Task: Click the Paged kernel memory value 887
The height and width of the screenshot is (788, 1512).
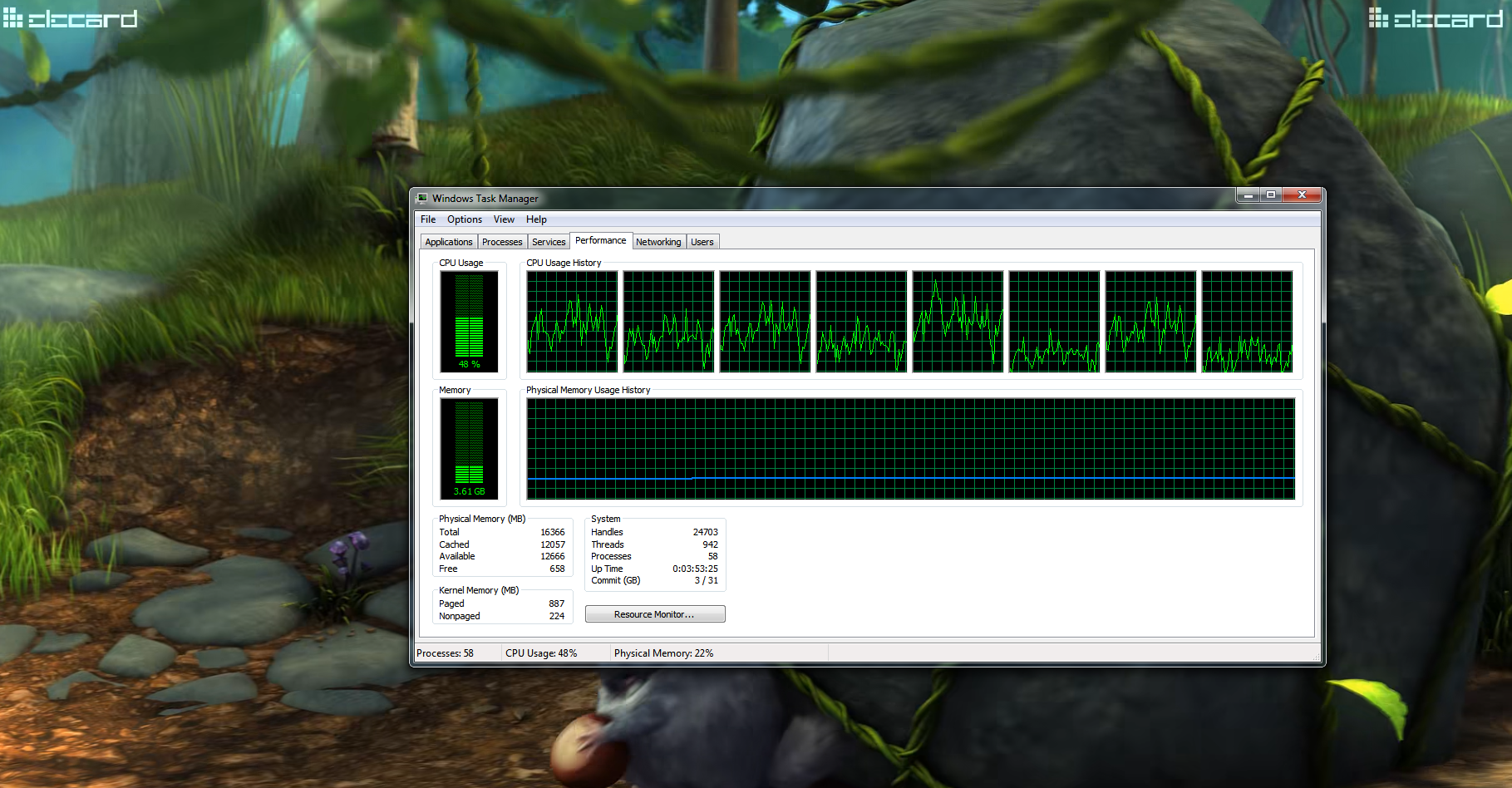Action: [x=557, y=603]
